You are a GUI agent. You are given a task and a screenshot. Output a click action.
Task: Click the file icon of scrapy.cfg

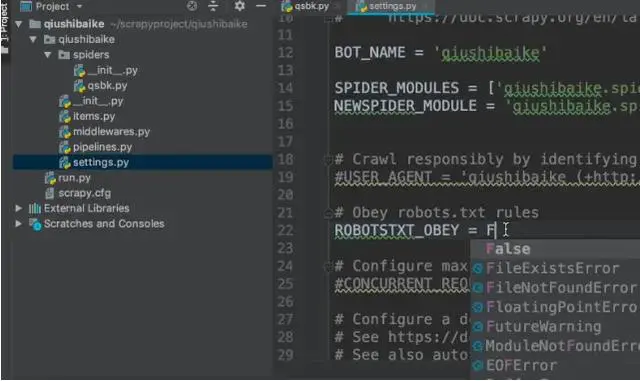click(50, 193)
